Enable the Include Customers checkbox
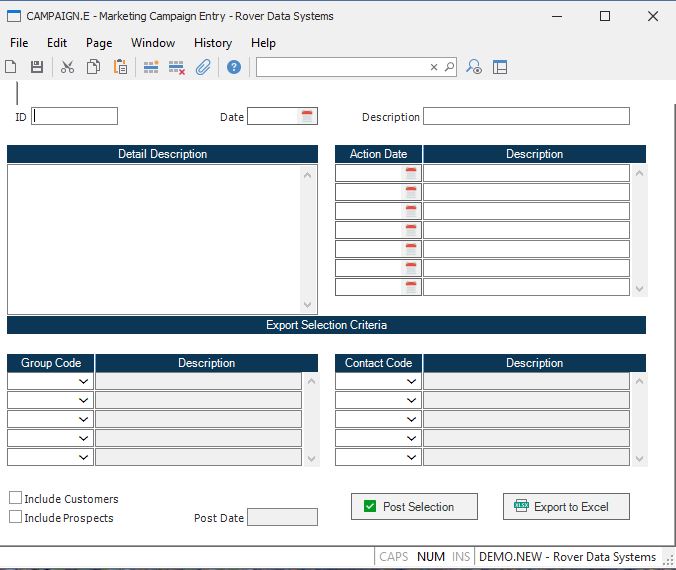 point(16,498)
